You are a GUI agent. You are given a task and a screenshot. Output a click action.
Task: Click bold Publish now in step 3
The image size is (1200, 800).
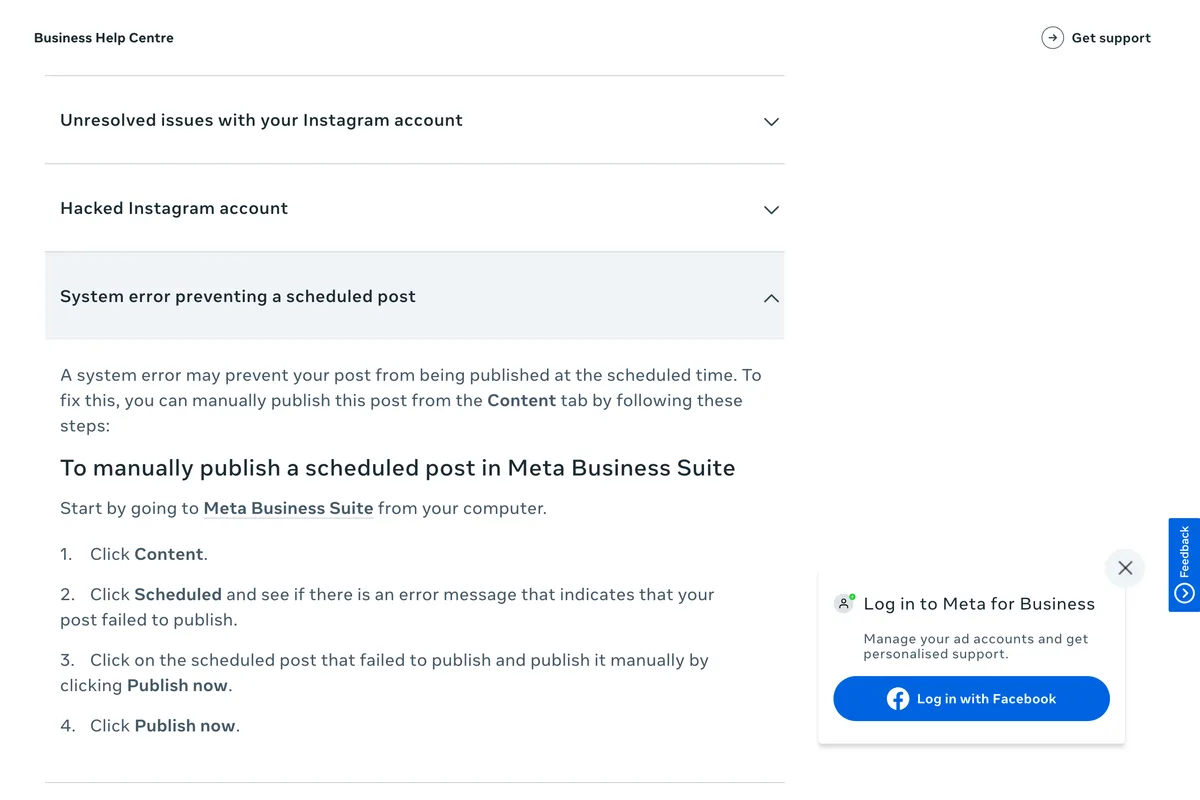[x=178, y=685]
